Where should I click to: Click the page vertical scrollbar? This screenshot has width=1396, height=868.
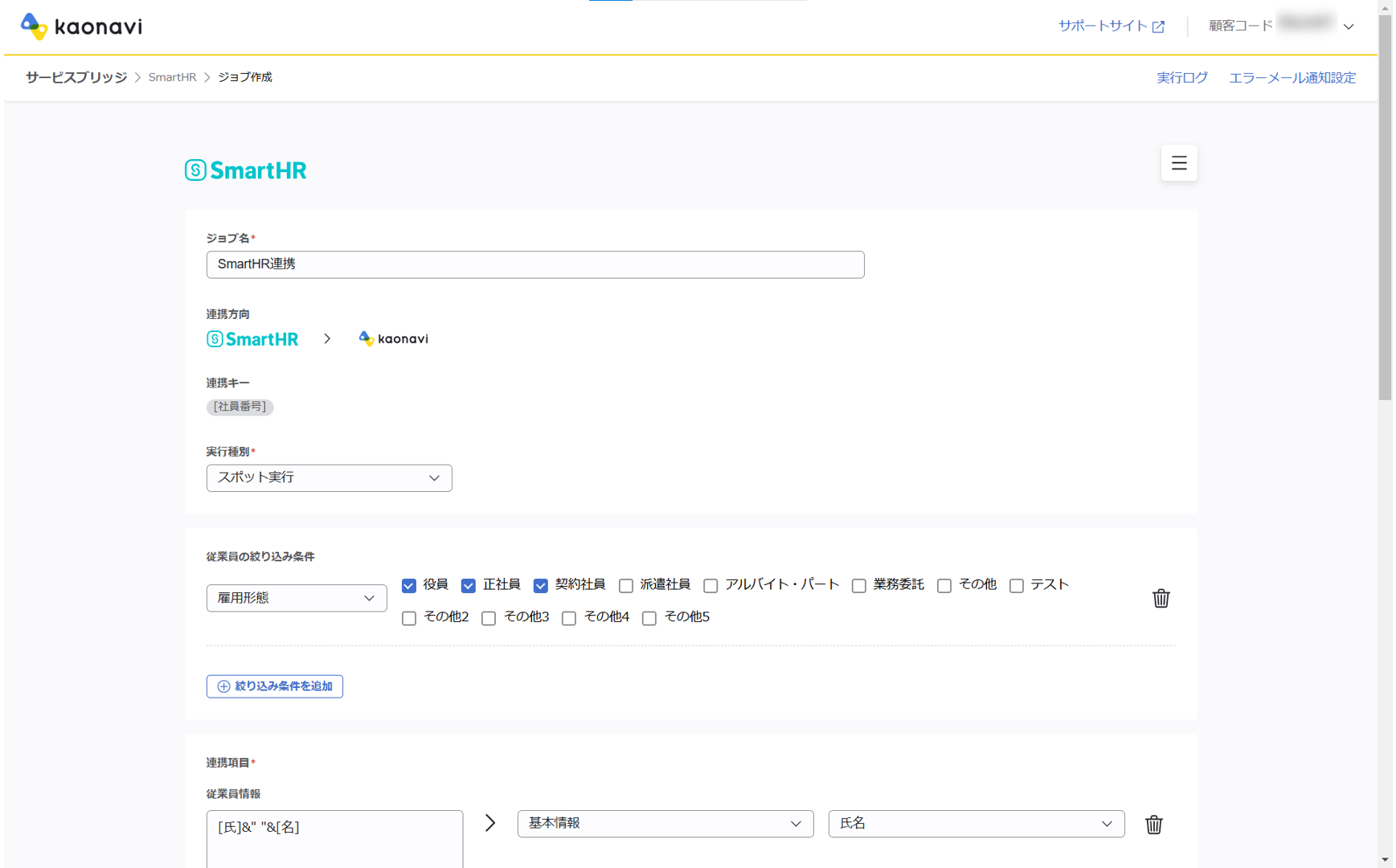pos(1385,207)
